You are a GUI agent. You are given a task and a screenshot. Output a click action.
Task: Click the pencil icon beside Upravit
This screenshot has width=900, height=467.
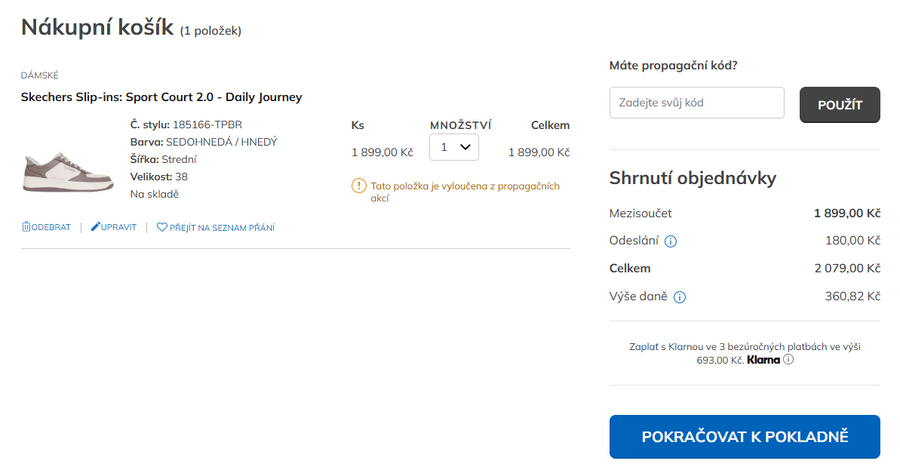click(96, 227)
